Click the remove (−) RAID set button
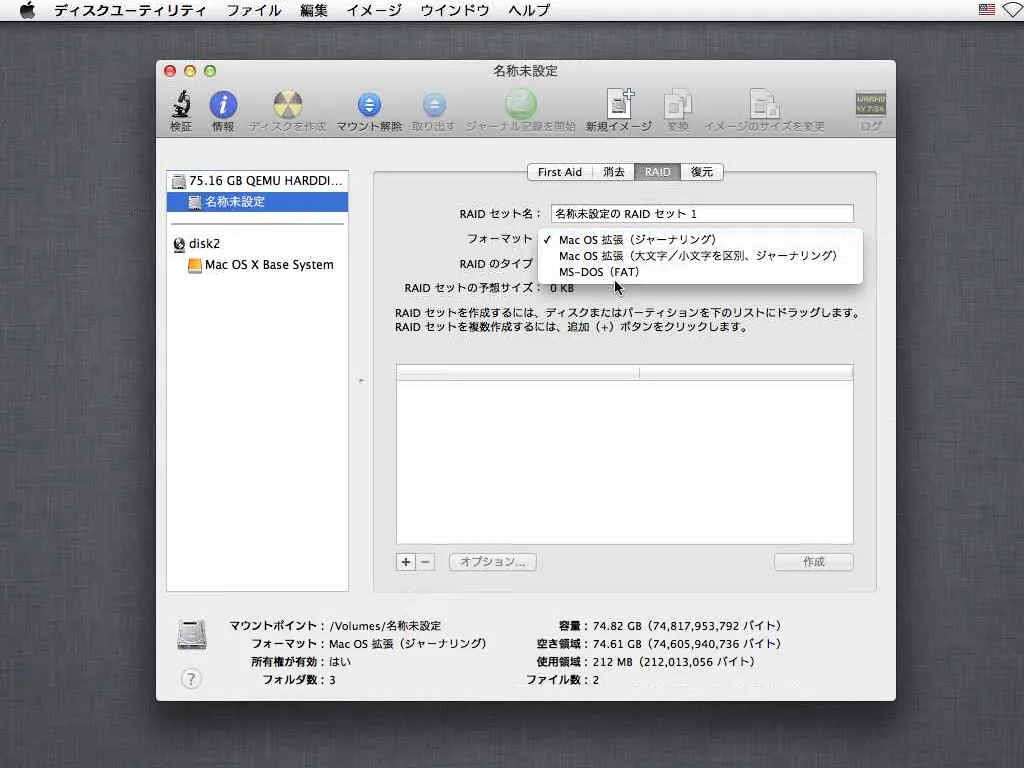 coord(425,562)
